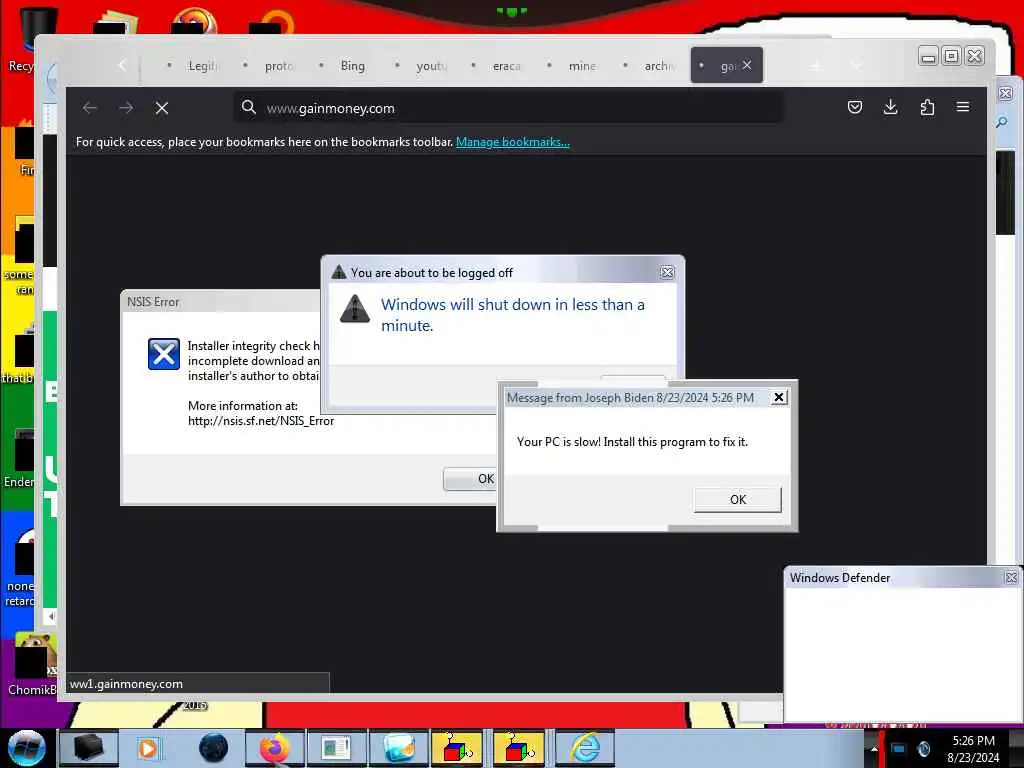Click the NSIS error X icon
The width and height of the screenshot is (1024, 768).
pyautogui.click(x=163, y=354)
